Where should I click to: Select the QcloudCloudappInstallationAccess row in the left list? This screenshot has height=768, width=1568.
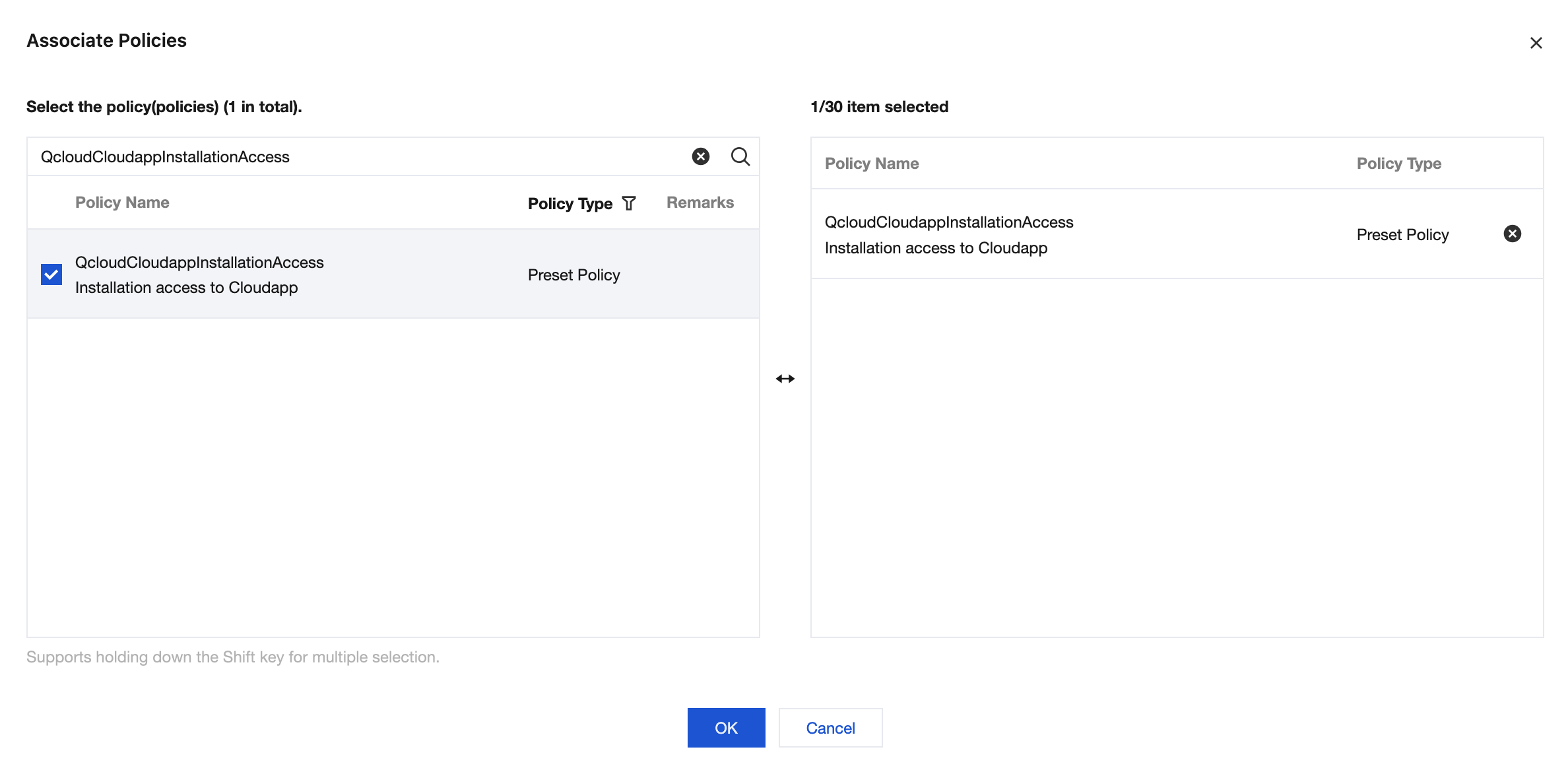(199, 263)
